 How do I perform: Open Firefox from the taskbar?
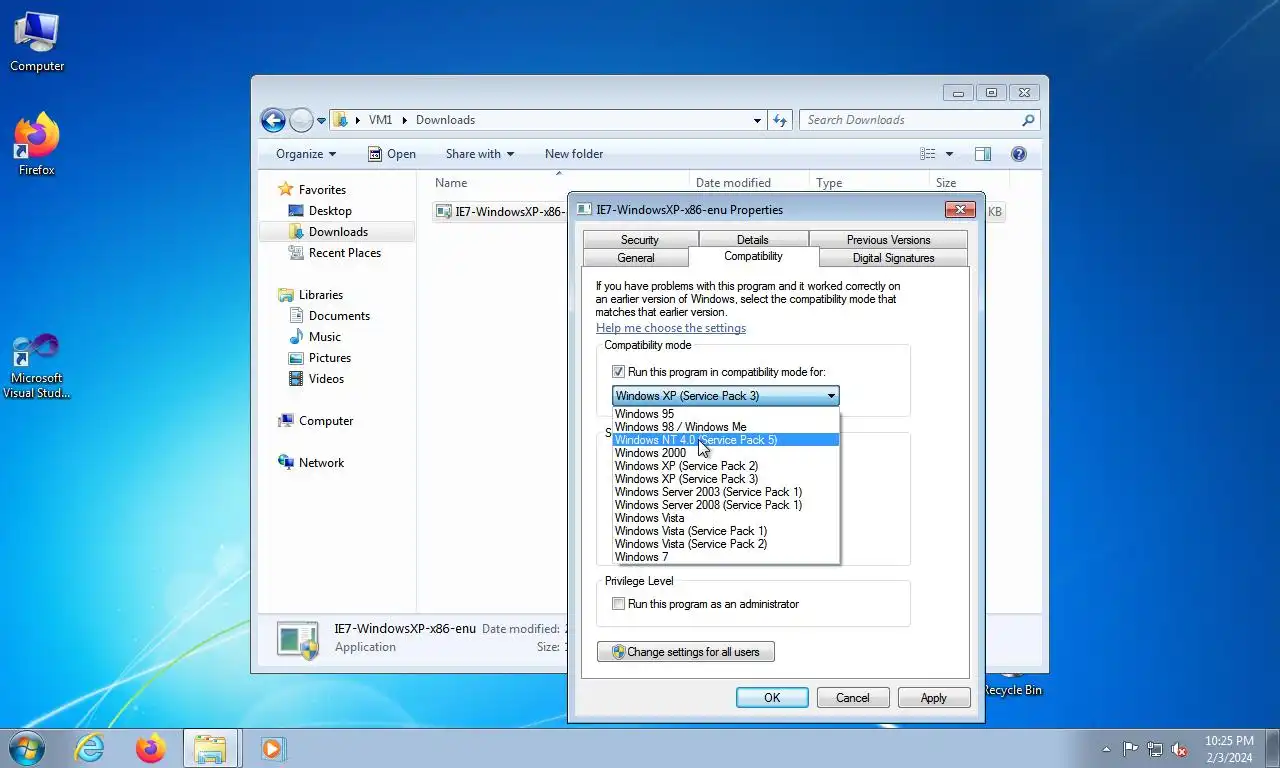pos(150,748)
